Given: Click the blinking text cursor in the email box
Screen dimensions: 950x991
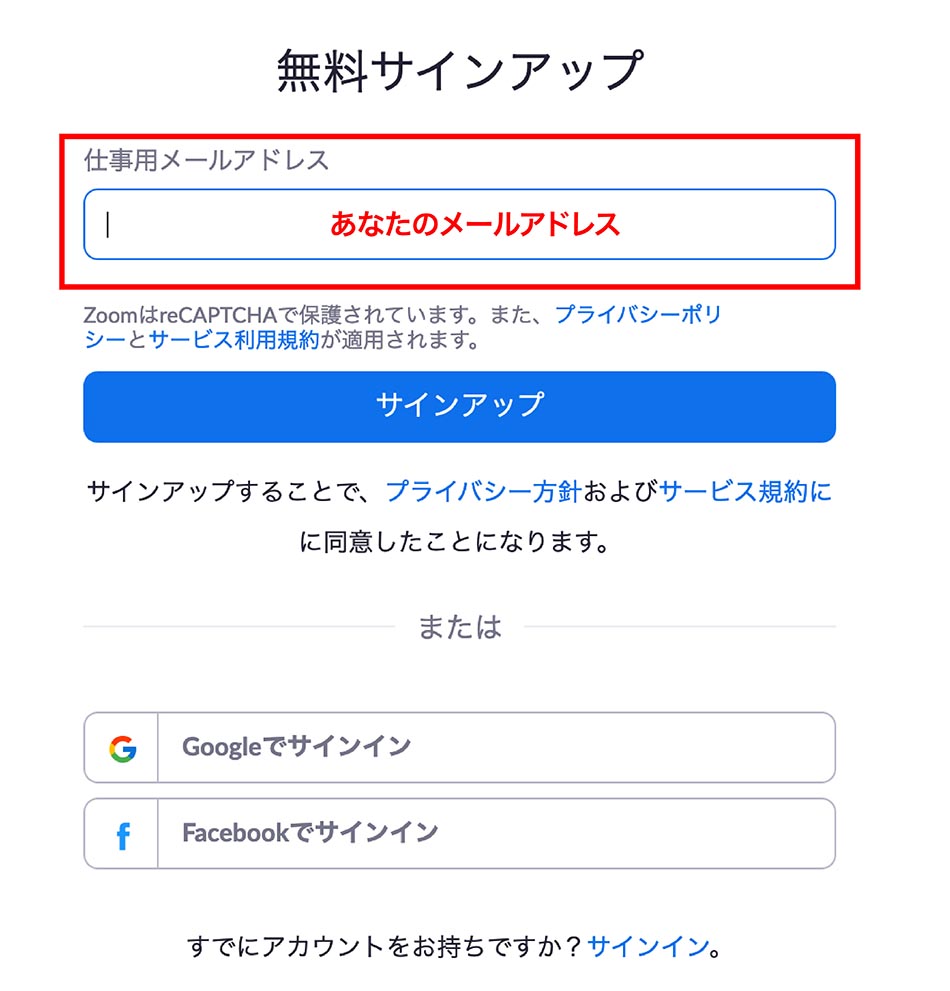Looking at the screenshot, I should 108,224.
